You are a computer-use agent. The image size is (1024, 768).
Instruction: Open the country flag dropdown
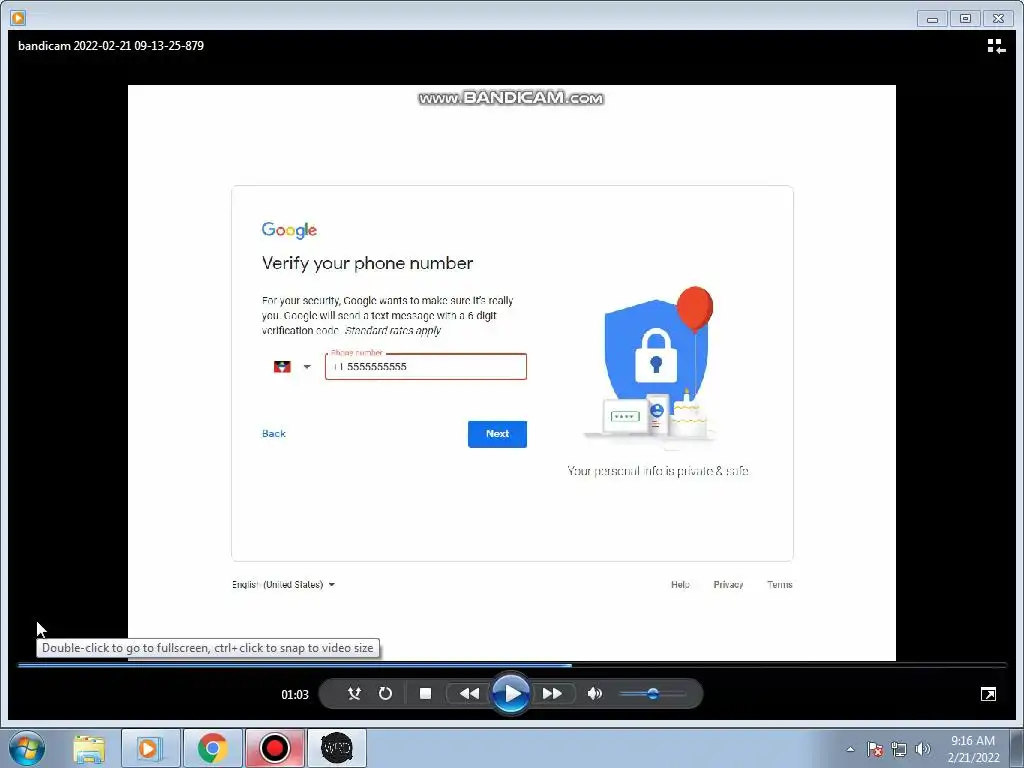coord(291,366)
